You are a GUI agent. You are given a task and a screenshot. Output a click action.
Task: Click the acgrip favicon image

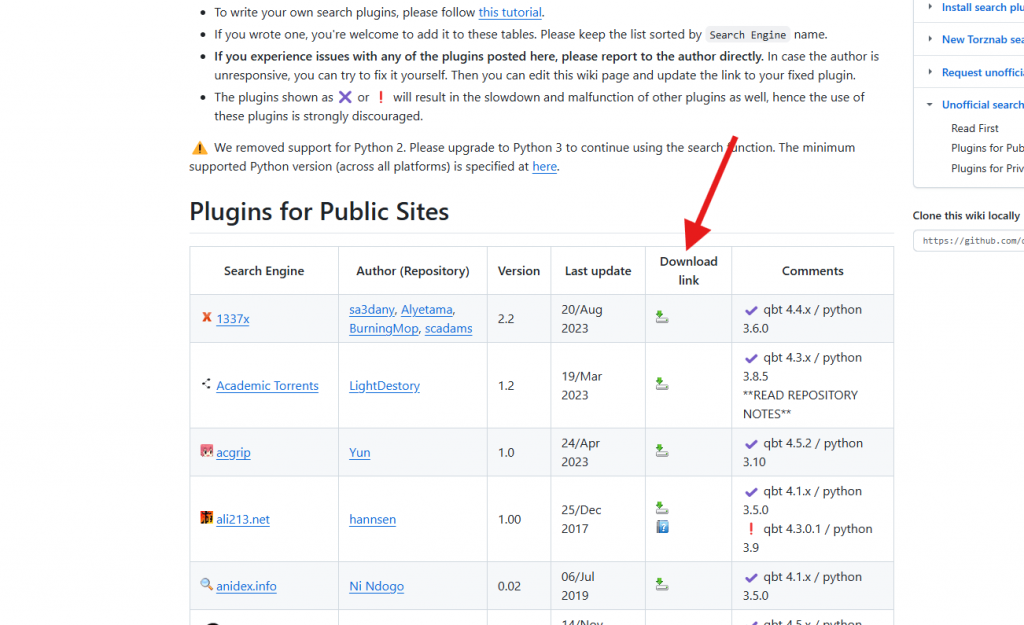(x=206, y=451)
